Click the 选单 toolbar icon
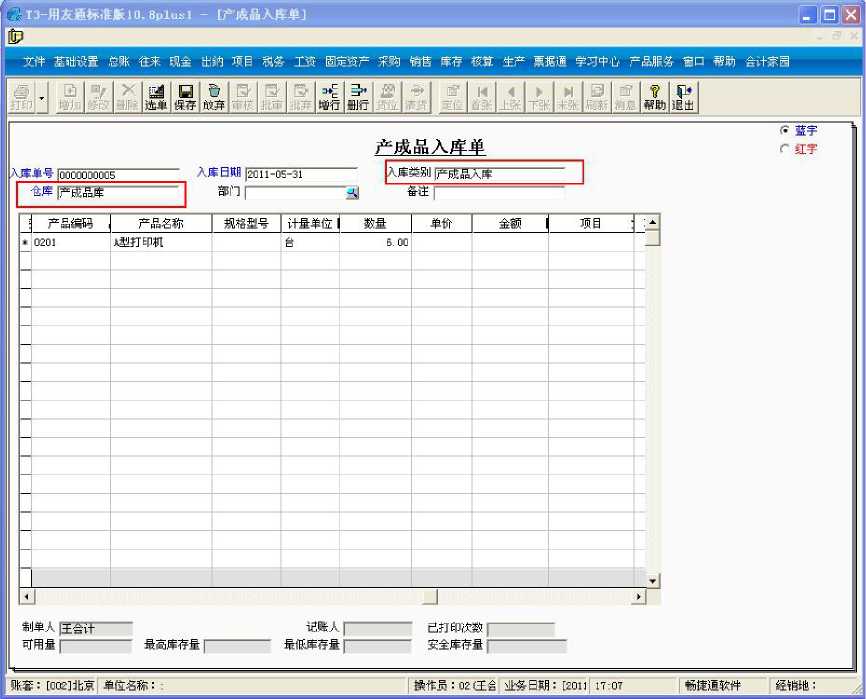Screen dimensions: 866x699 tap(156, 97)
